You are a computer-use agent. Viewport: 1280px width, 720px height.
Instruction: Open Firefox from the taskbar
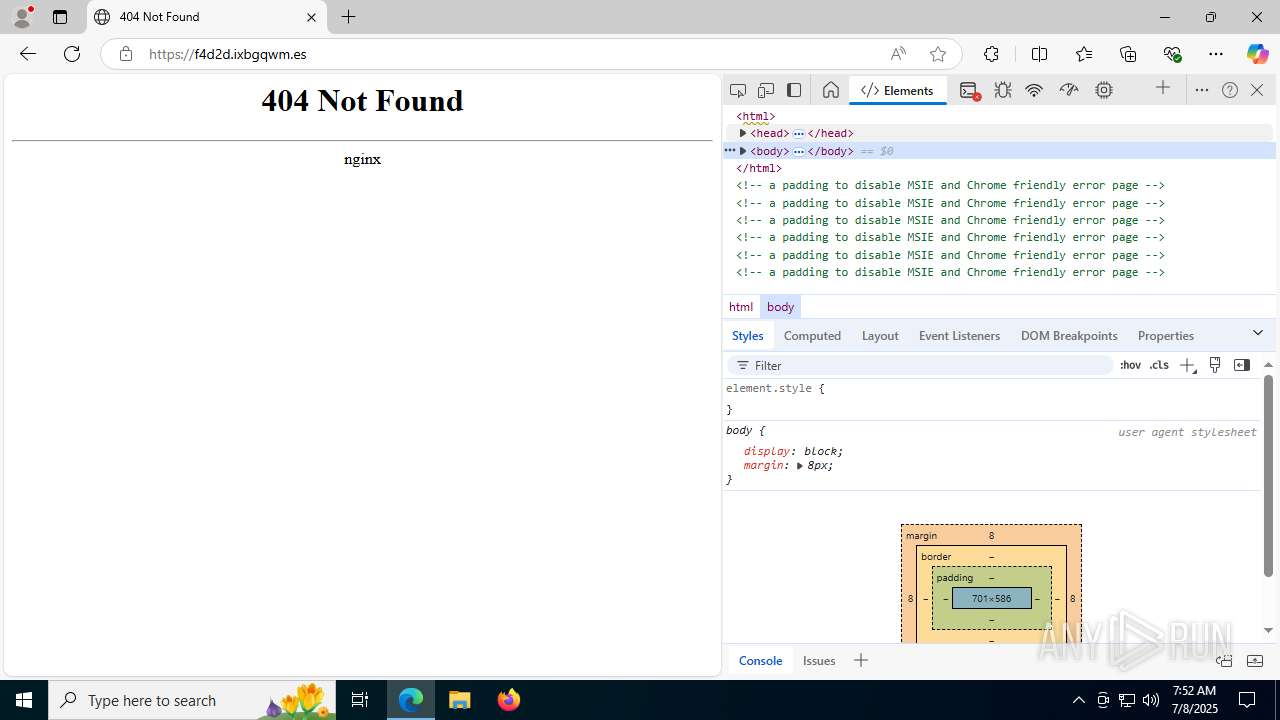pyautogui.click(x=509, y=700)
